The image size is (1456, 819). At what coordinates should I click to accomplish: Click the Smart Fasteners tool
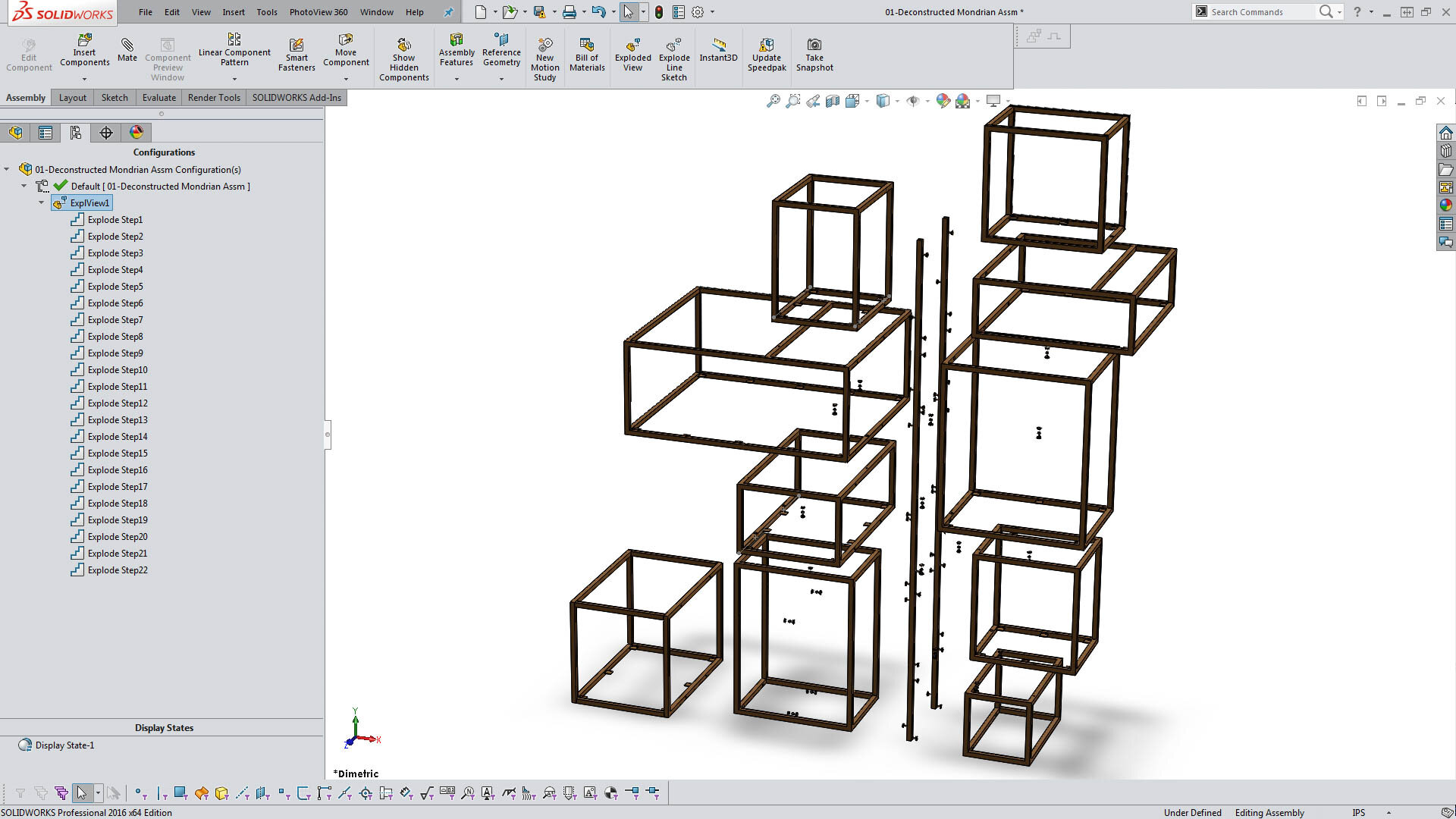297,55
